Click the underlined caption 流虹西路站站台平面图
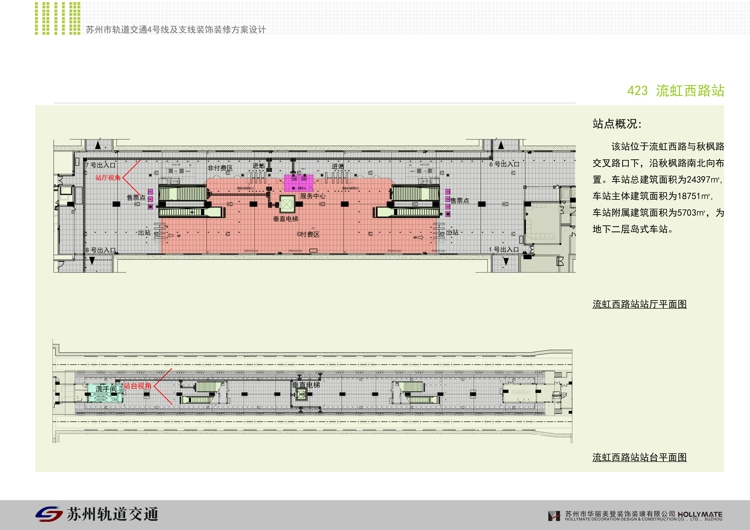This screenshot has width=750, height=530. pyautogui.click(x=640, y=457)
